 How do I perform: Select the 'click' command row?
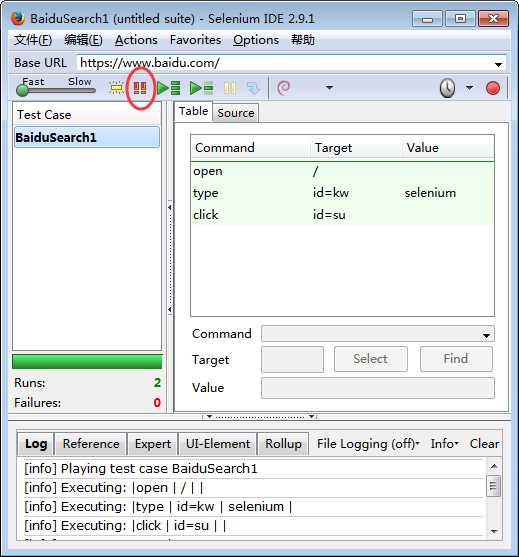coord(342,215)
